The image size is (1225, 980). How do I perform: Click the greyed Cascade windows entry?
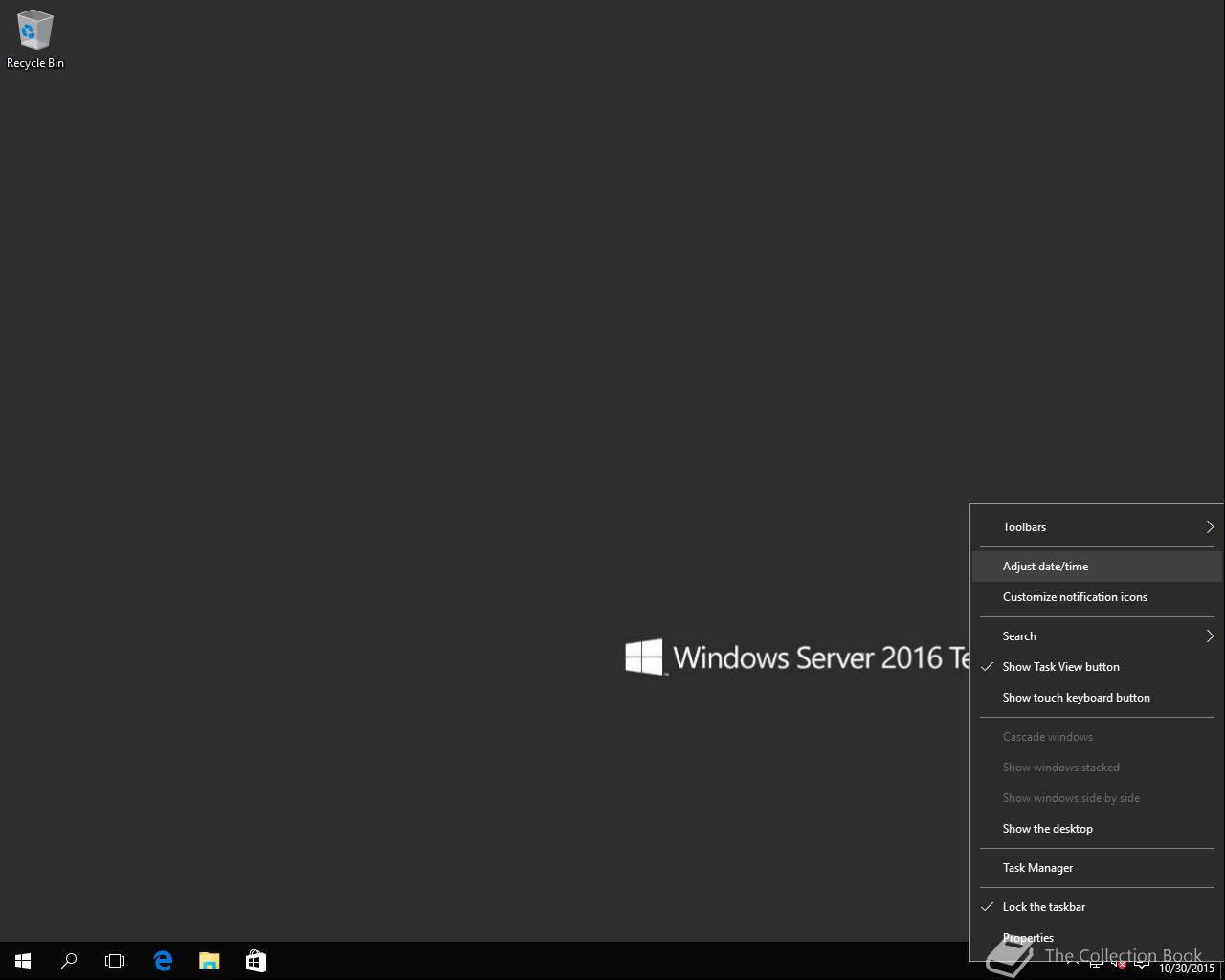1097,737
